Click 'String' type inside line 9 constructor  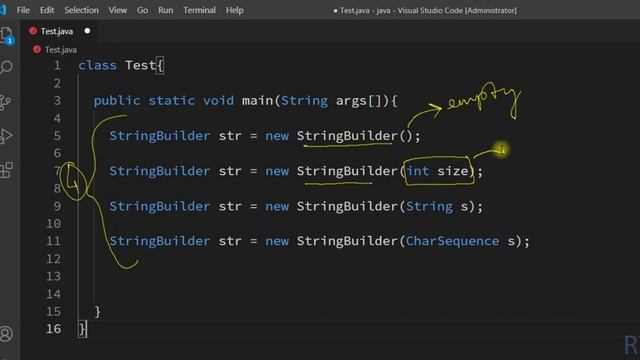[x=429, y=207]
